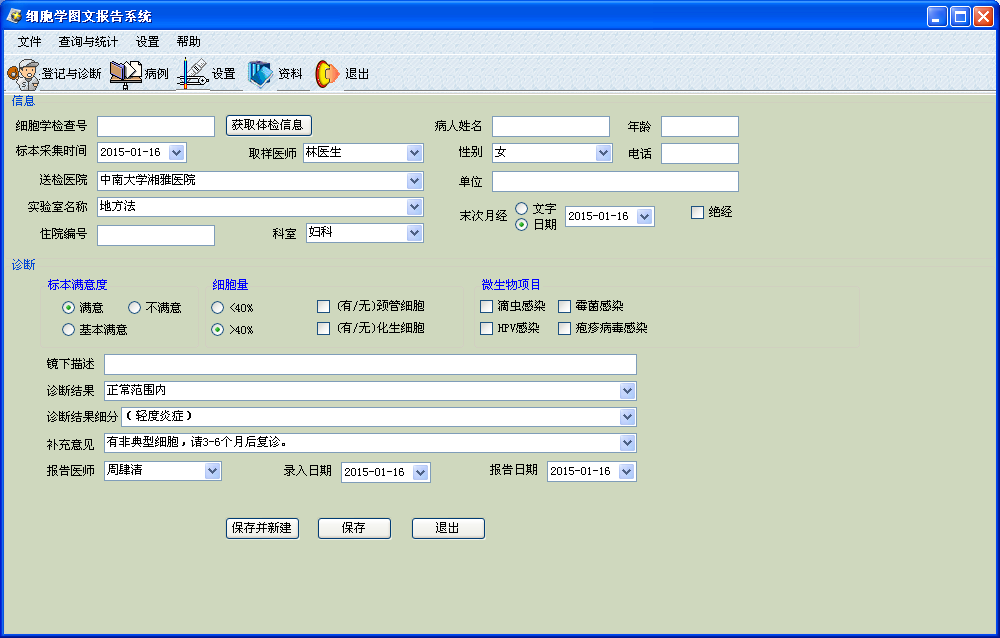This screenshot has width=1000, height=638.
Task: Maximize the application window
Action: pos(960,16)
